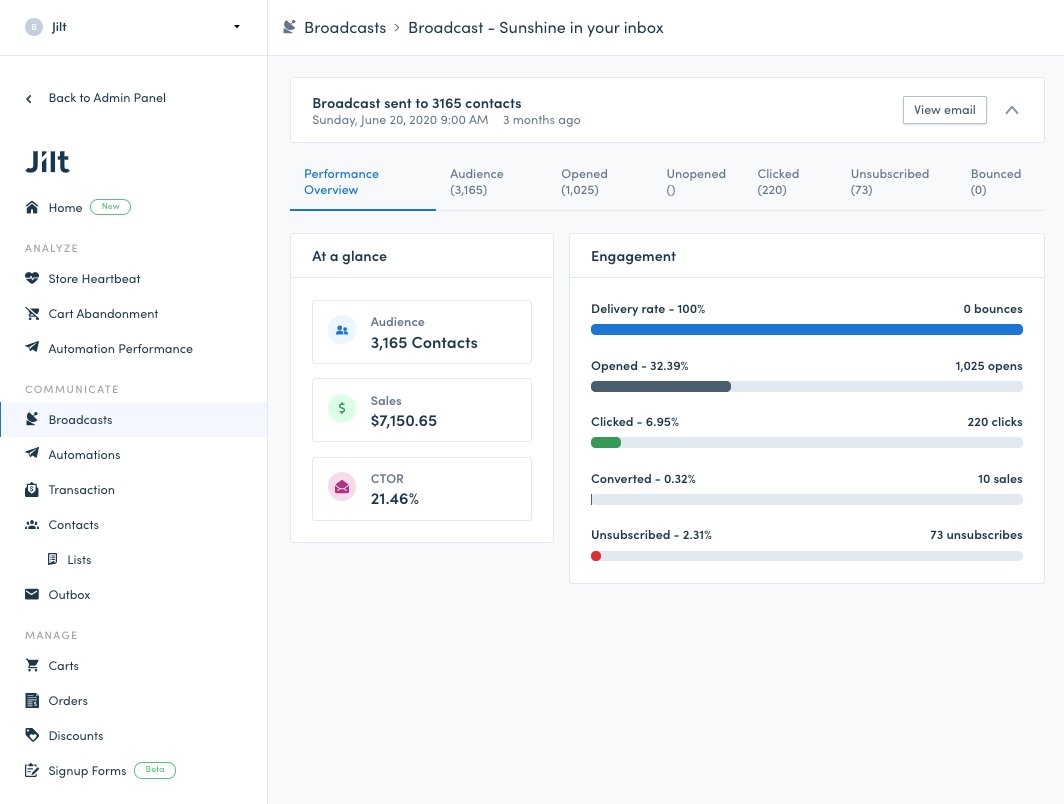The width and height of the screenshot is (1064, 804).
Task: Click the broadcast icon in breadcrumb header
Action: [289, 27]
